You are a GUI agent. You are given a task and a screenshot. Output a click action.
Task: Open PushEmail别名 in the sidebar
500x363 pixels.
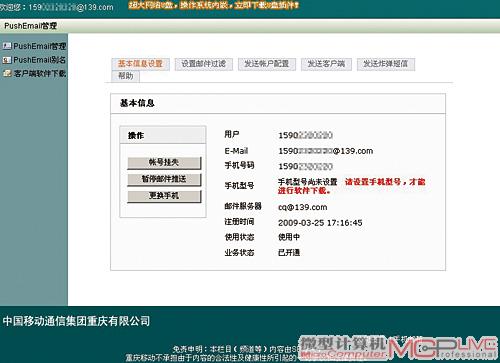tap(40, 60)
